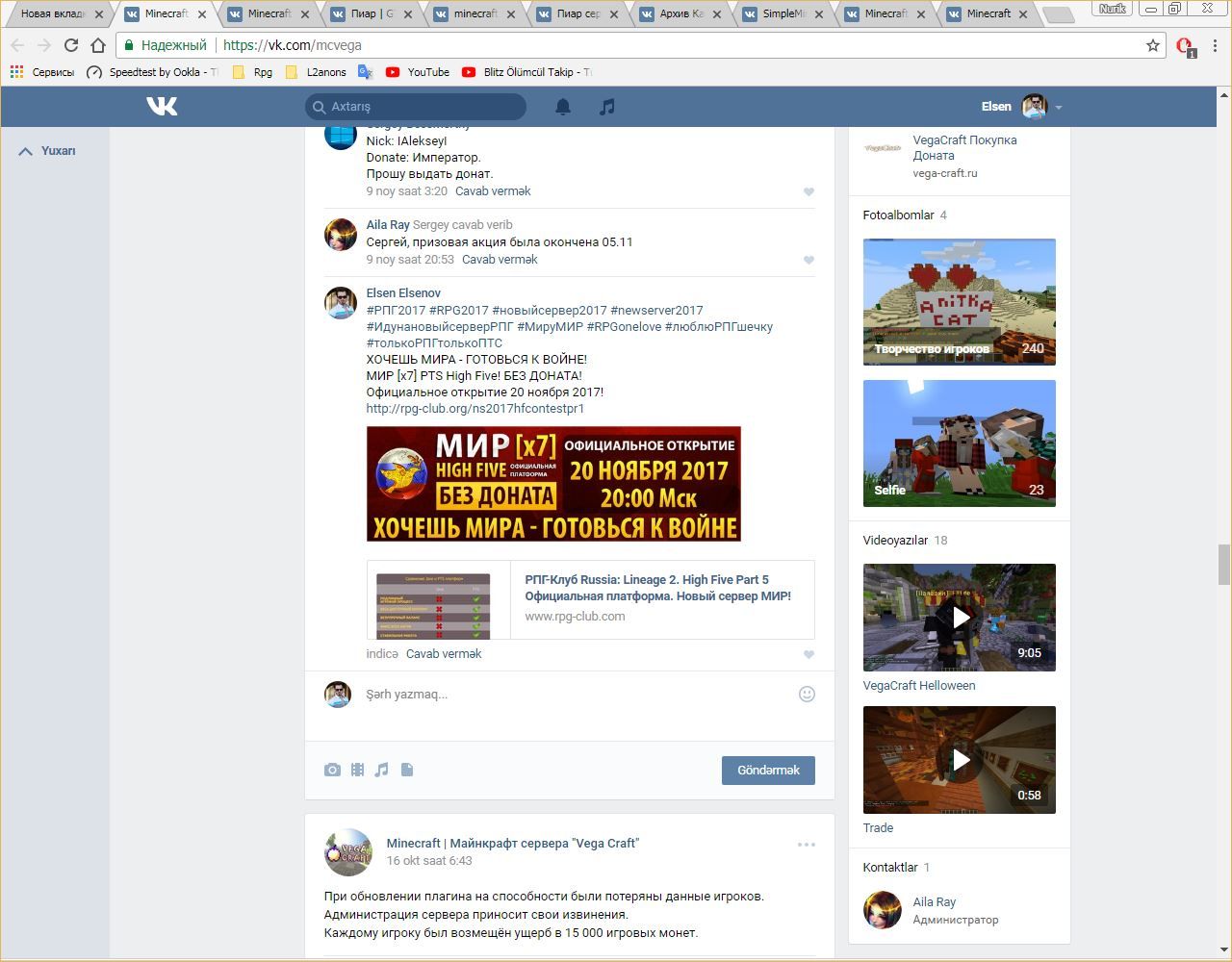This screenshot has height=962, width=1232.
Task: Open the emoji picker in comment box
Action: click(807, 694)
